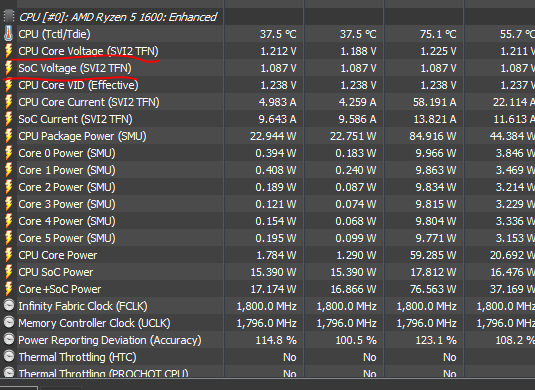Click the lightning icon for Core 0 Power
535x390 pixels.
[9, 153]
